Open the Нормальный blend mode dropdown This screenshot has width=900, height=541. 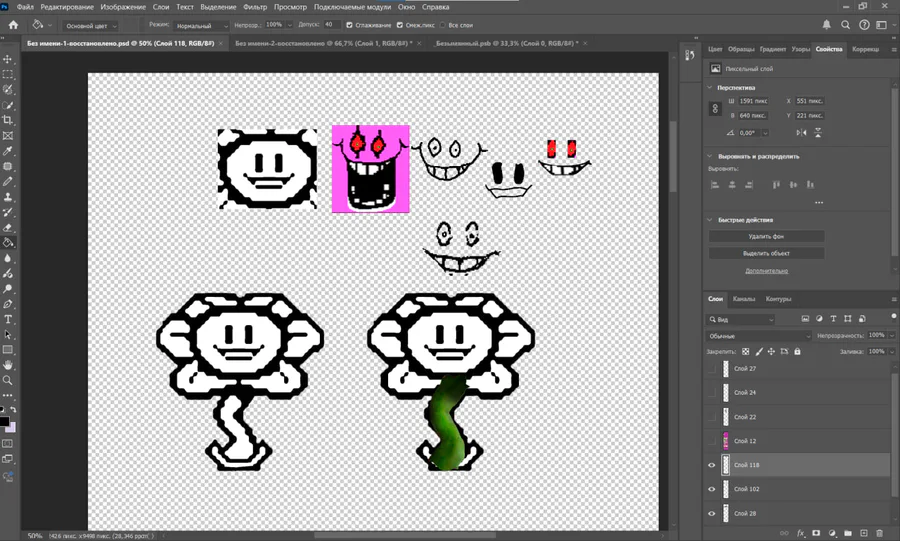(201, 26)
